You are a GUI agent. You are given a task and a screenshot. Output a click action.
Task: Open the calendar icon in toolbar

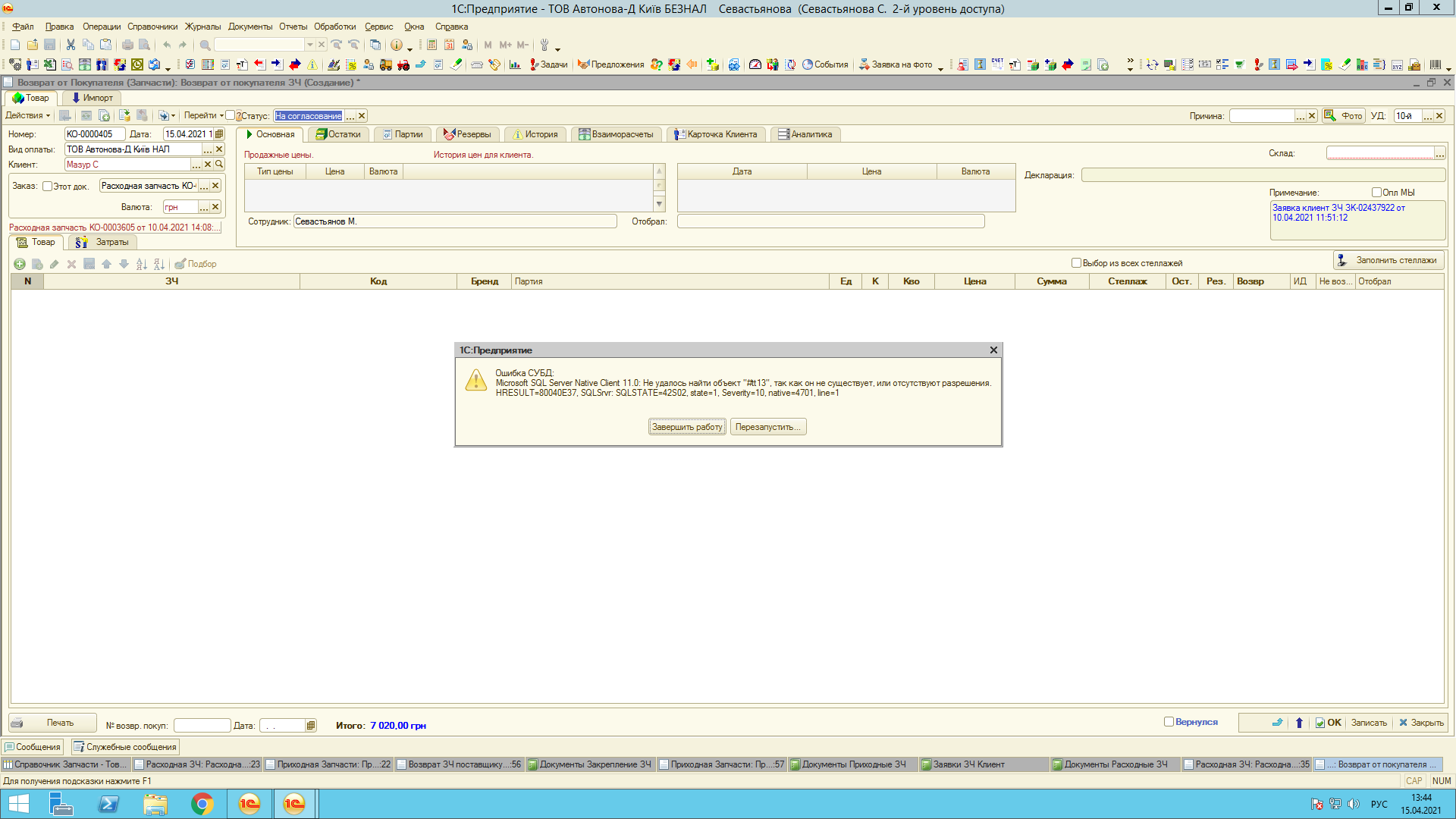450,45
